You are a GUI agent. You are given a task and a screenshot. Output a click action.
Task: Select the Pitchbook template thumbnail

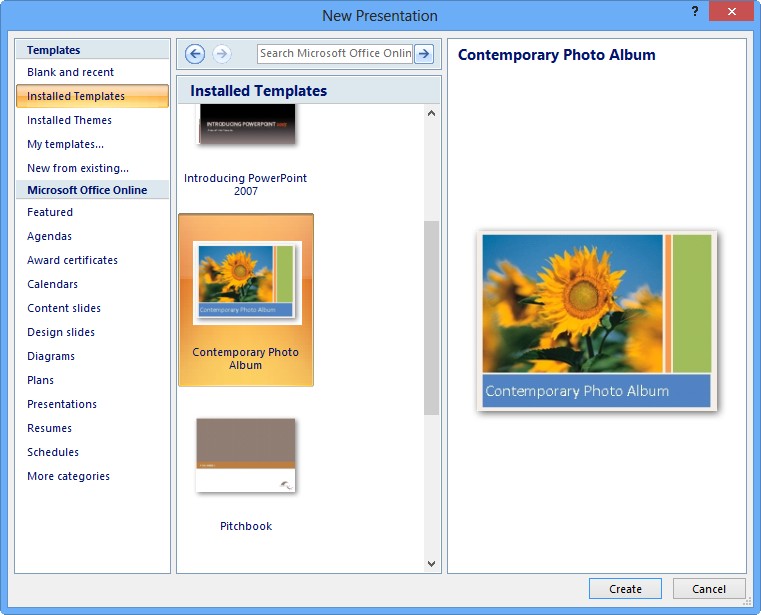(246, 456)
